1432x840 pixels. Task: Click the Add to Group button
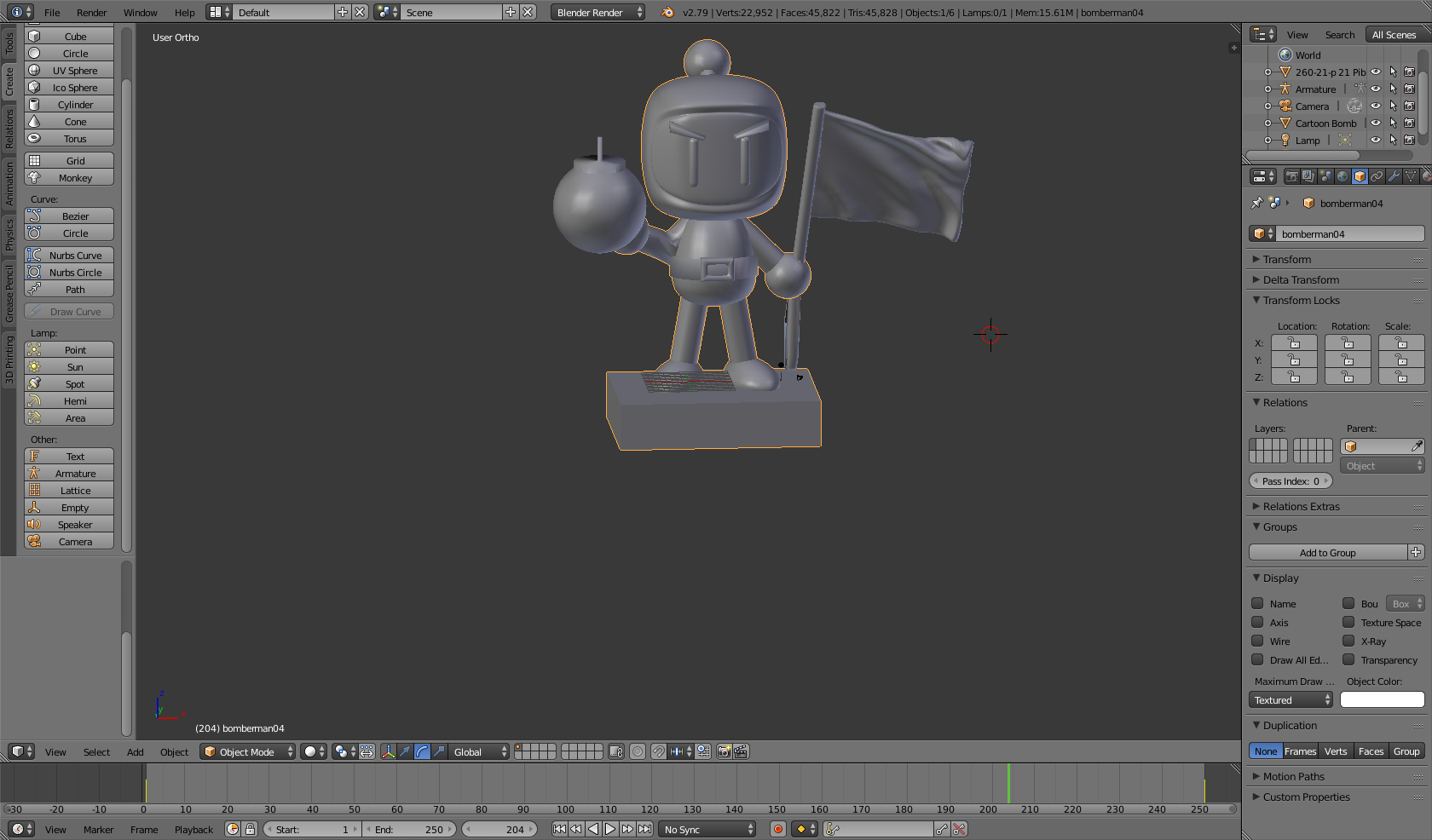[1327, 553]
